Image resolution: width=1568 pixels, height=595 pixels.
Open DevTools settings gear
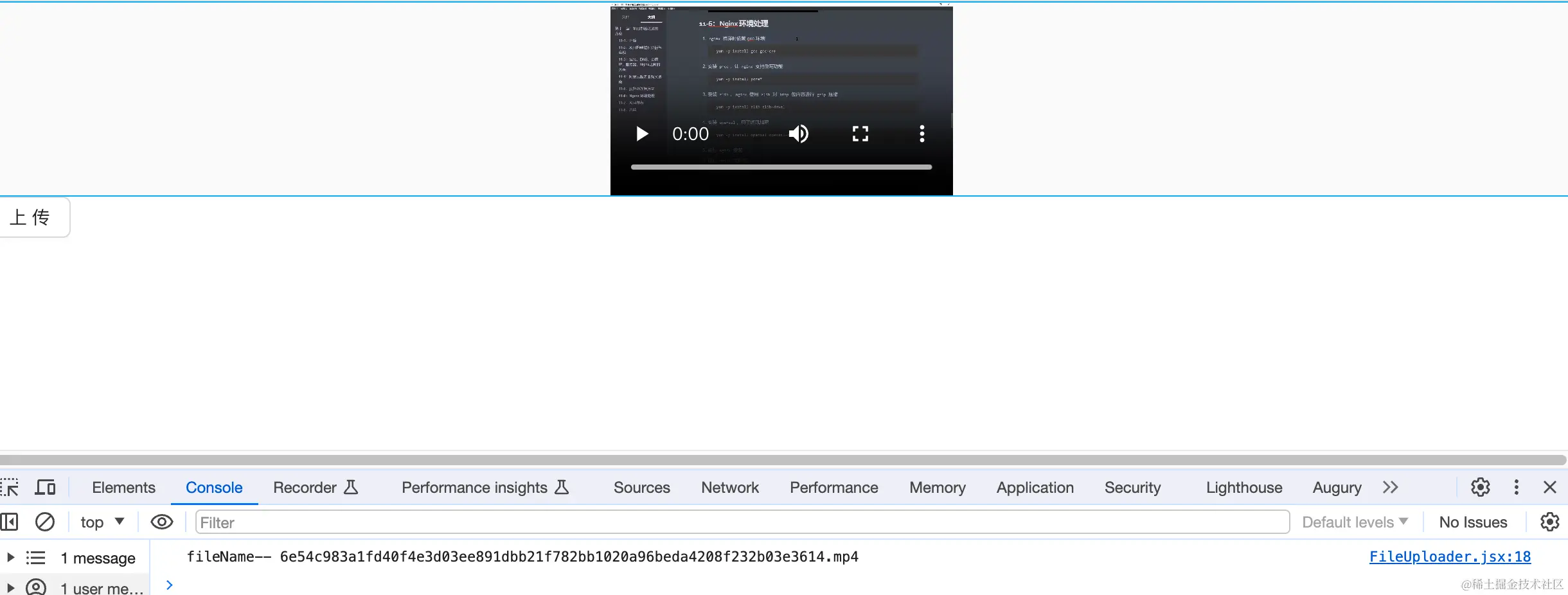click(x=1481, y=487)
